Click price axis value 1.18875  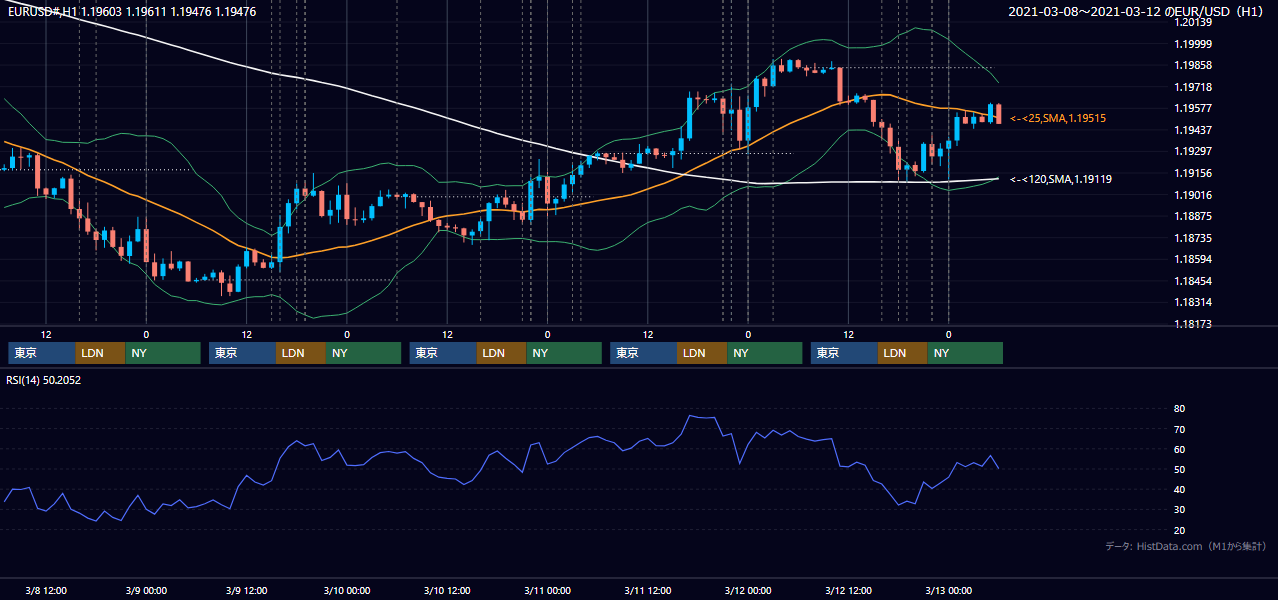[x=1193, y=216]
